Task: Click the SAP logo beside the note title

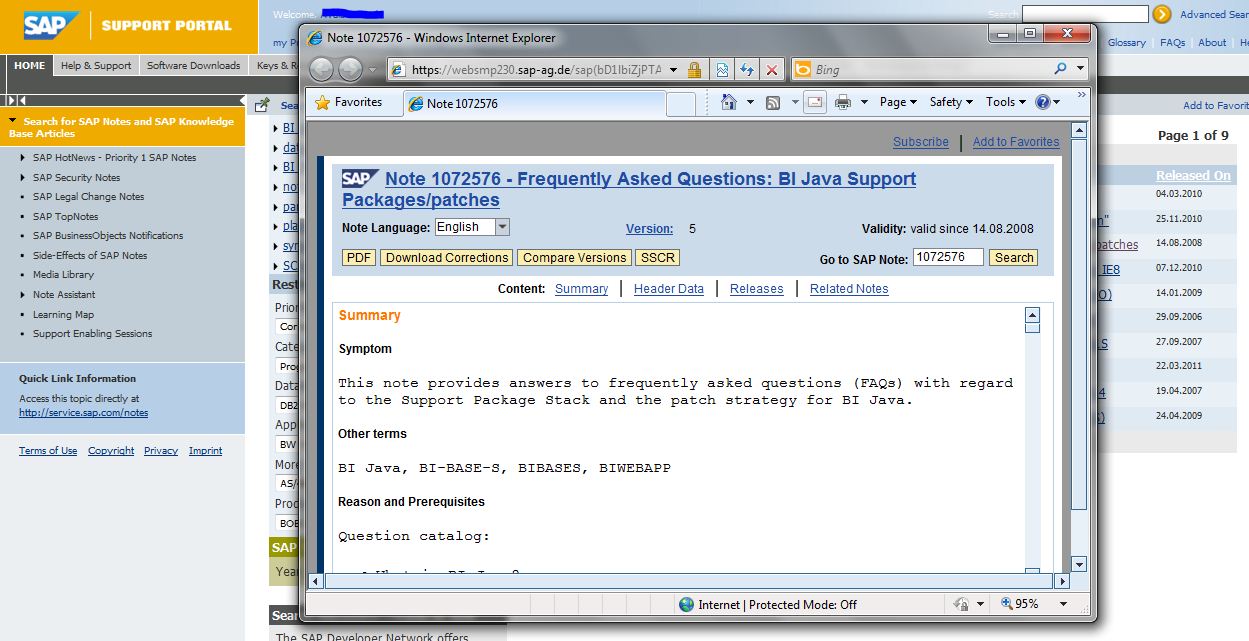Action: (360, 179)
